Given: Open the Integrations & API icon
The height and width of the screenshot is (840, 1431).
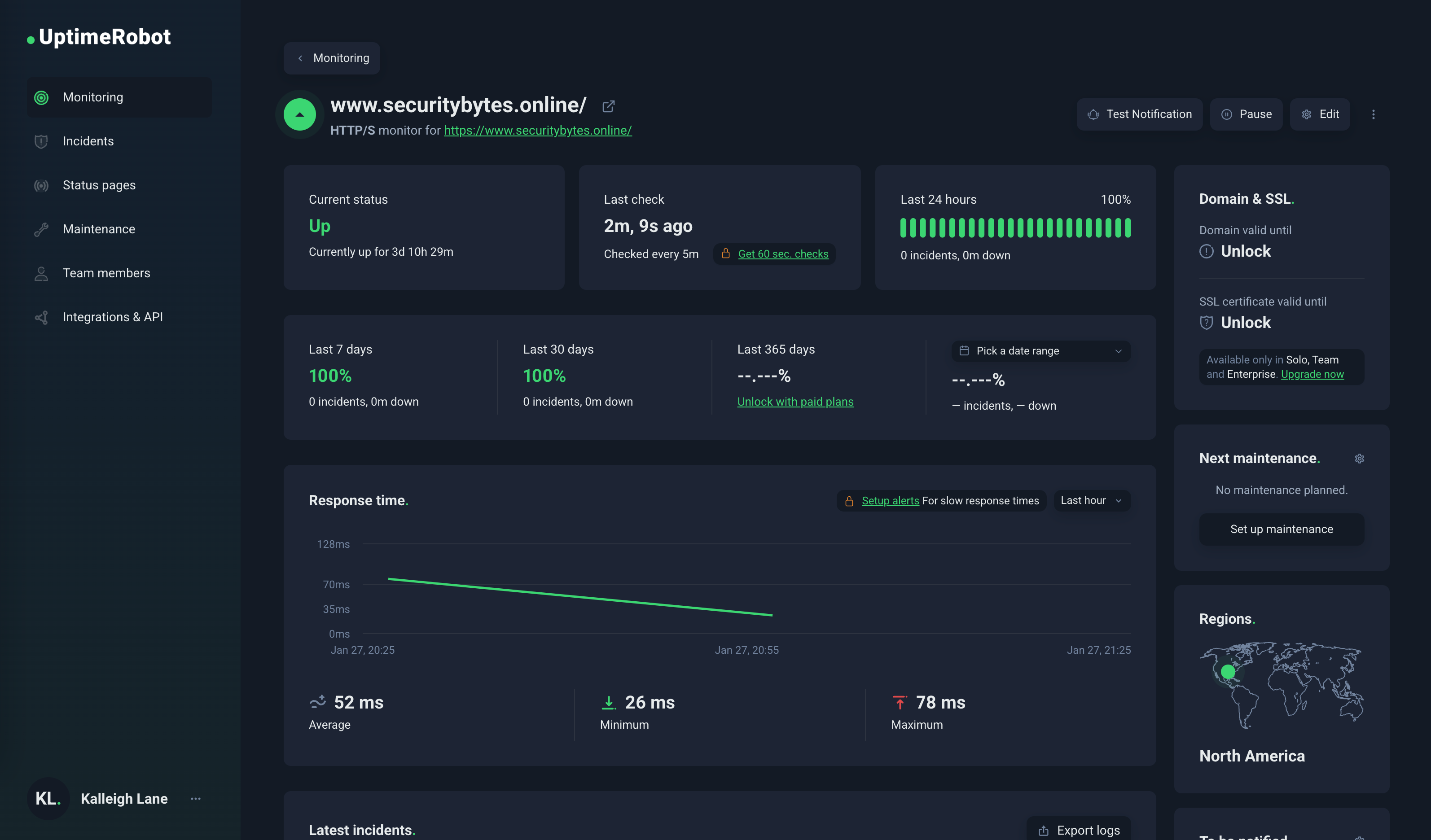Looking at the screenshot, I should pos(41,317).
